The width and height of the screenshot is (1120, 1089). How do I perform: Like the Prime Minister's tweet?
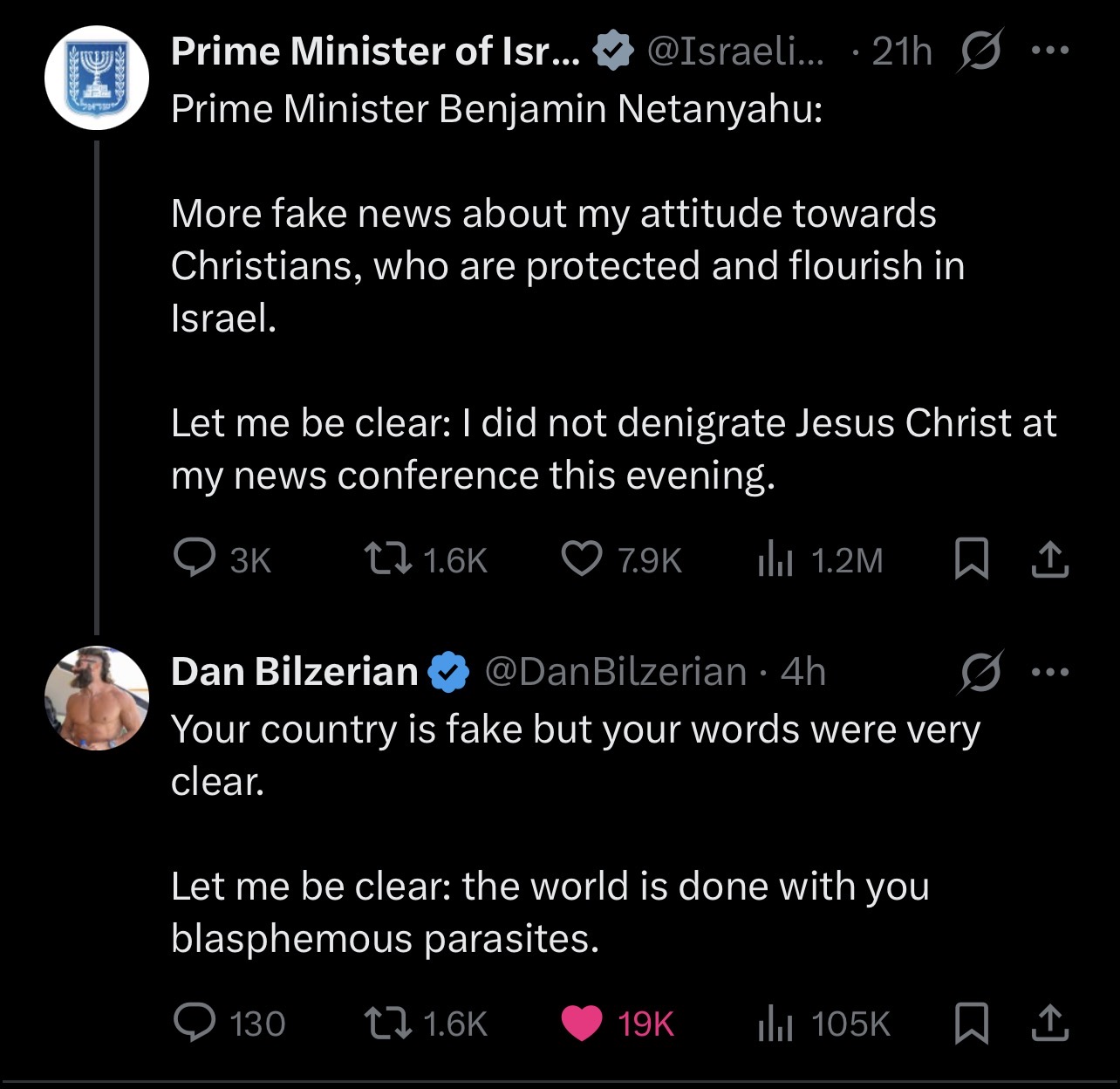click(x=582, y=559)
